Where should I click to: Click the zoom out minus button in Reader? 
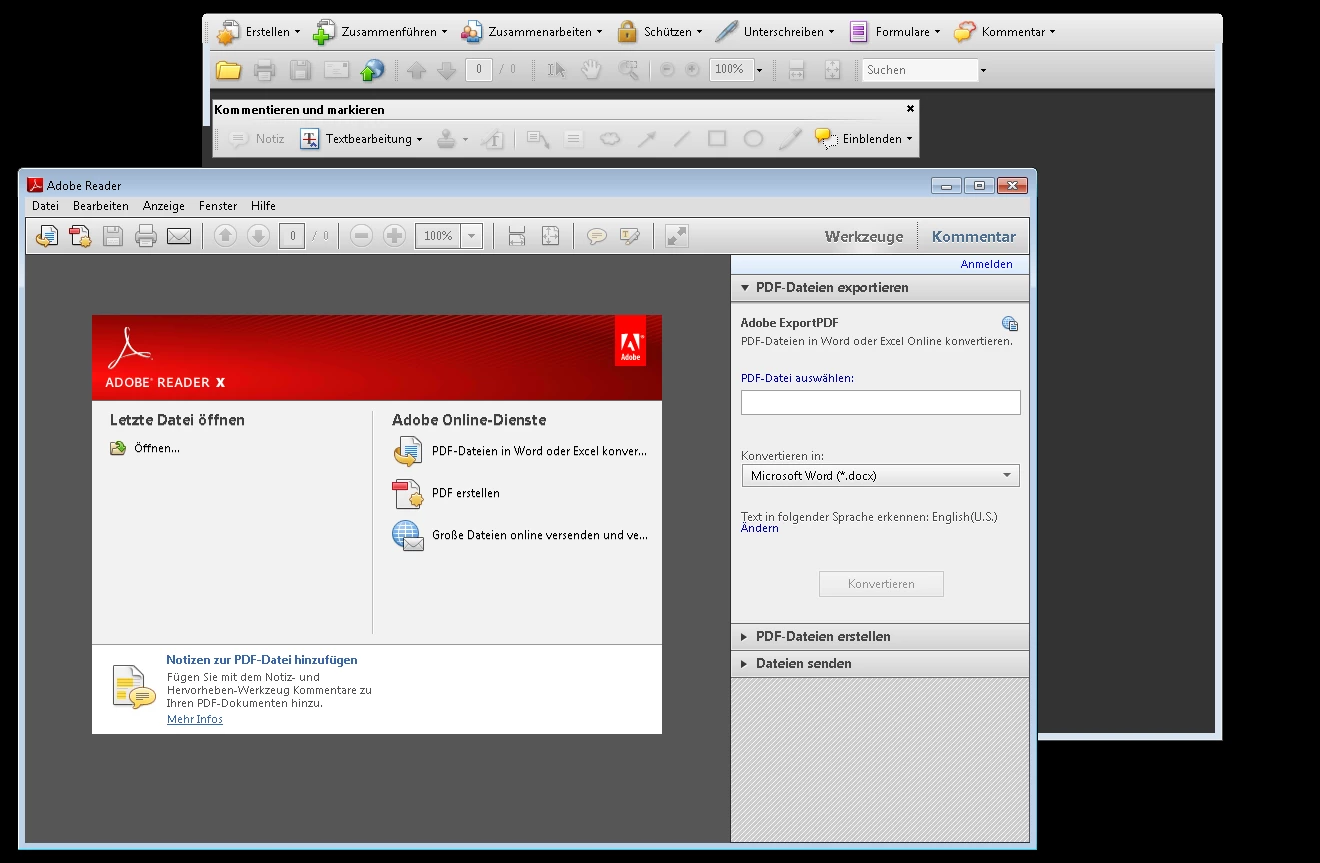pyautogui.click(x=362, y=236)
